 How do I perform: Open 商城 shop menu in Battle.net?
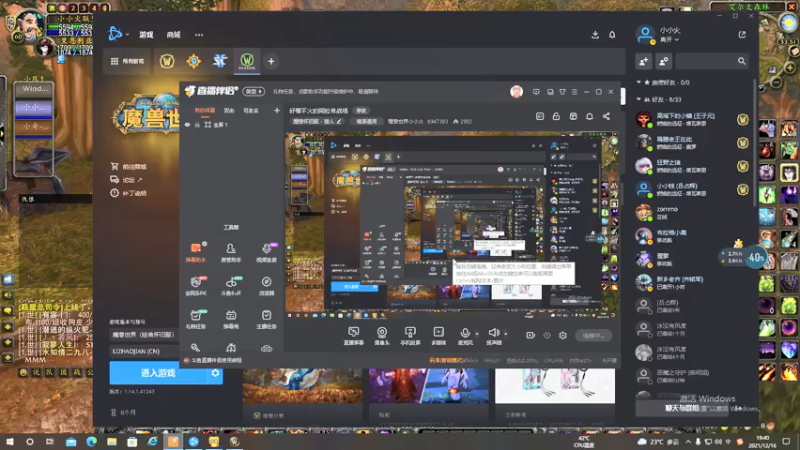pos(173,35)
